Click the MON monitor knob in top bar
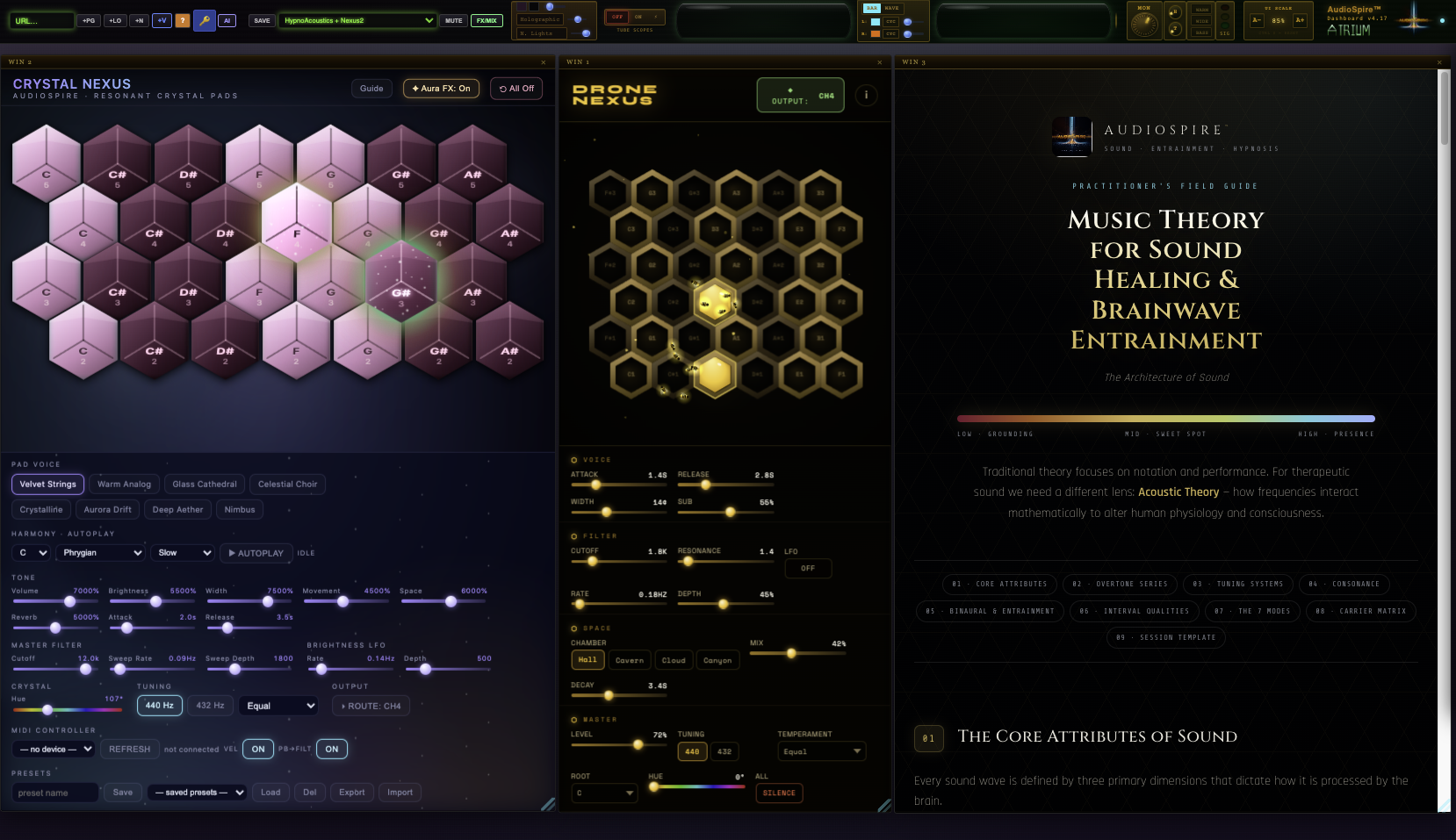 click(x=1144, y=24)
